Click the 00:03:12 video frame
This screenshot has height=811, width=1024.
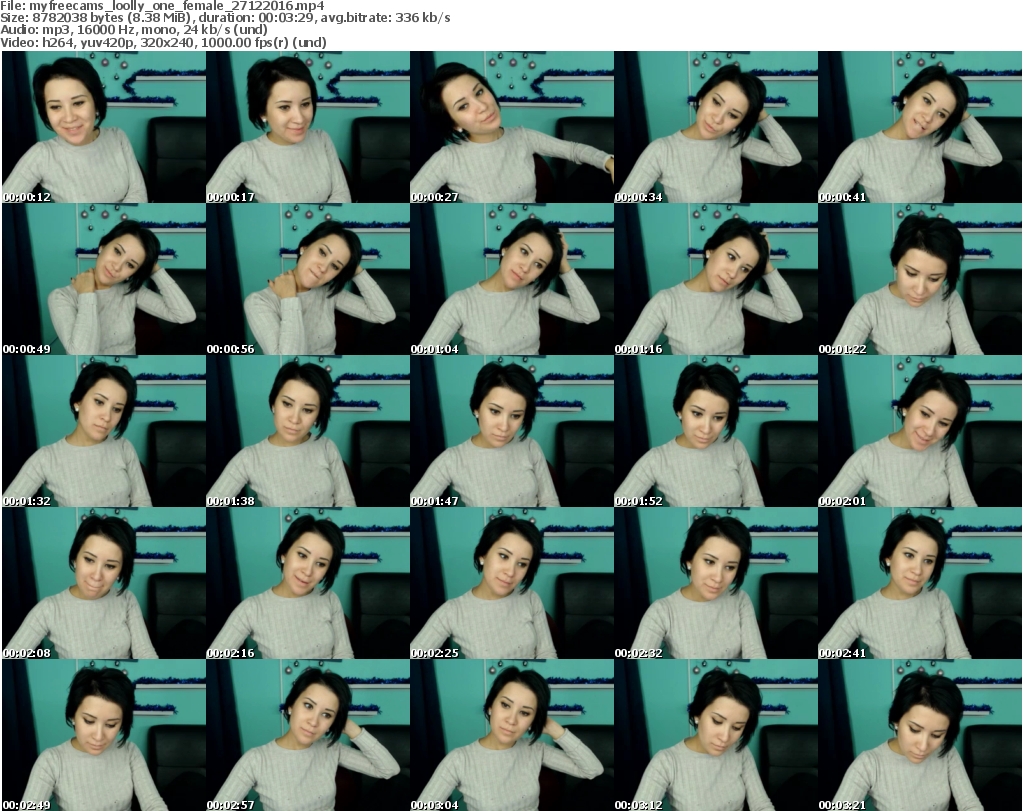716,735
